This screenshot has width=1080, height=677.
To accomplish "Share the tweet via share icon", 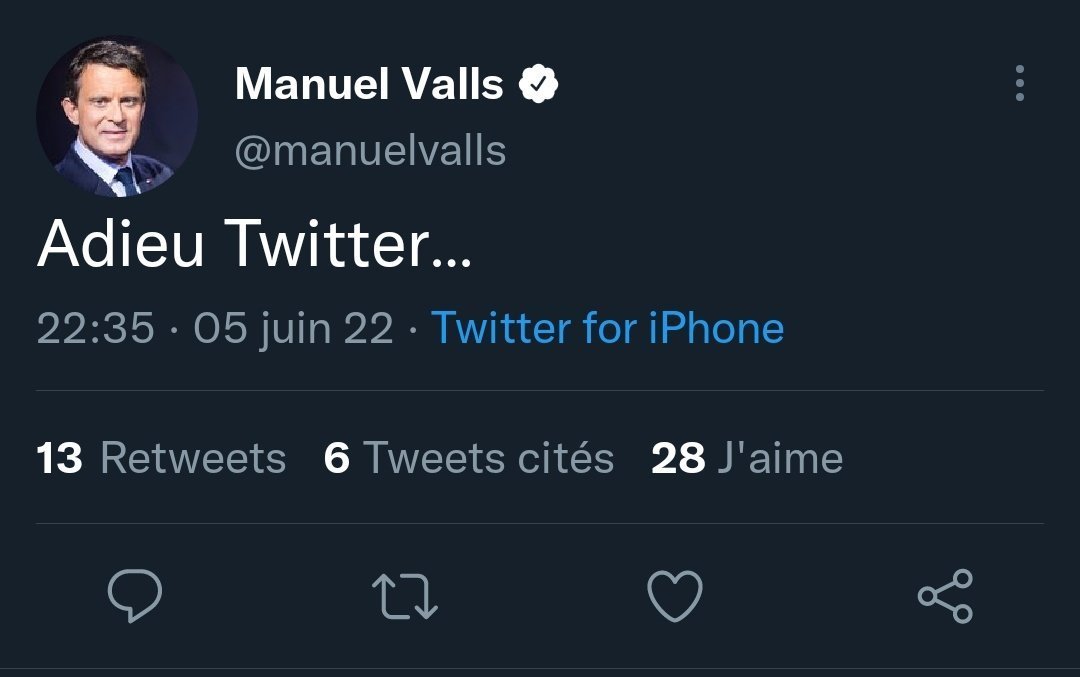I will (x=945, y=597).
